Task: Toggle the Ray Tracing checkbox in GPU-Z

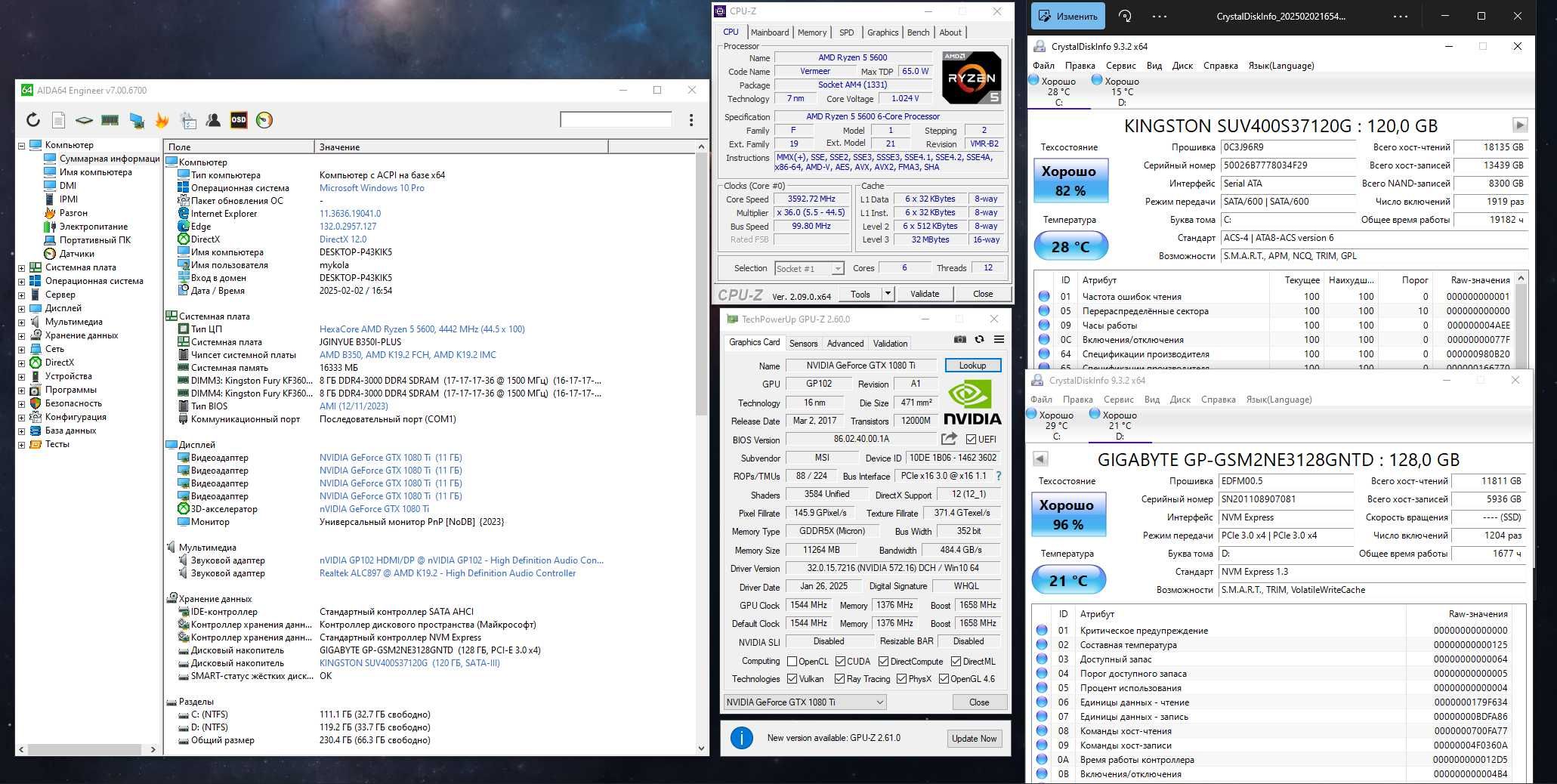Action: click(839, 678)
